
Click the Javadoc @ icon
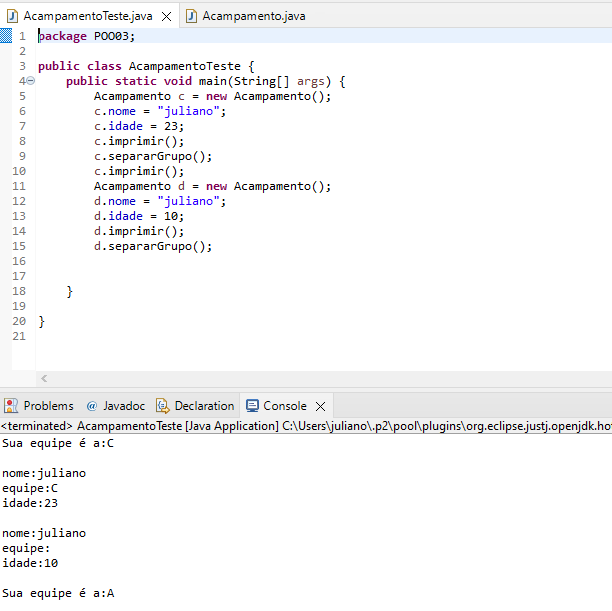(92, 406)
